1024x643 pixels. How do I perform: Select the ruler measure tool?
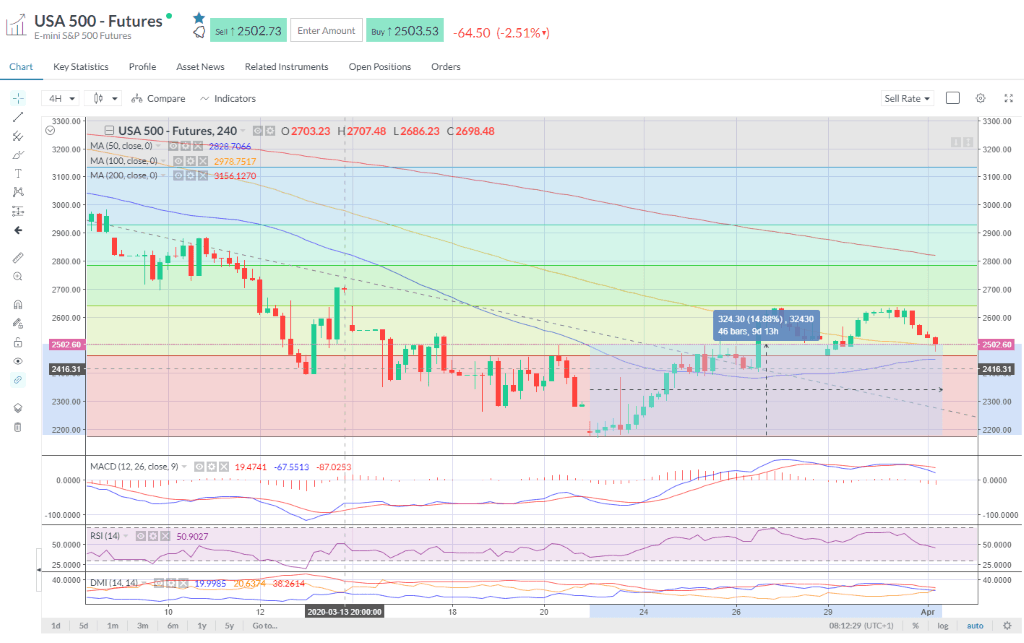point(18,257)
